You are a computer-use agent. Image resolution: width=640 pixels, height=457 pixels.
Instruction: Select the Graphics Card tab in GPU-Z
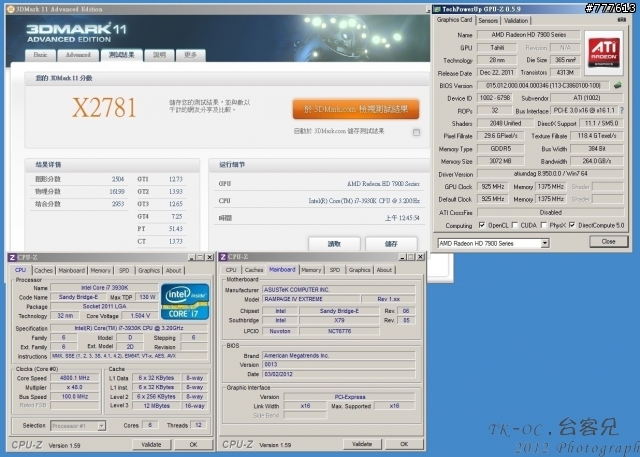[454, 20]
